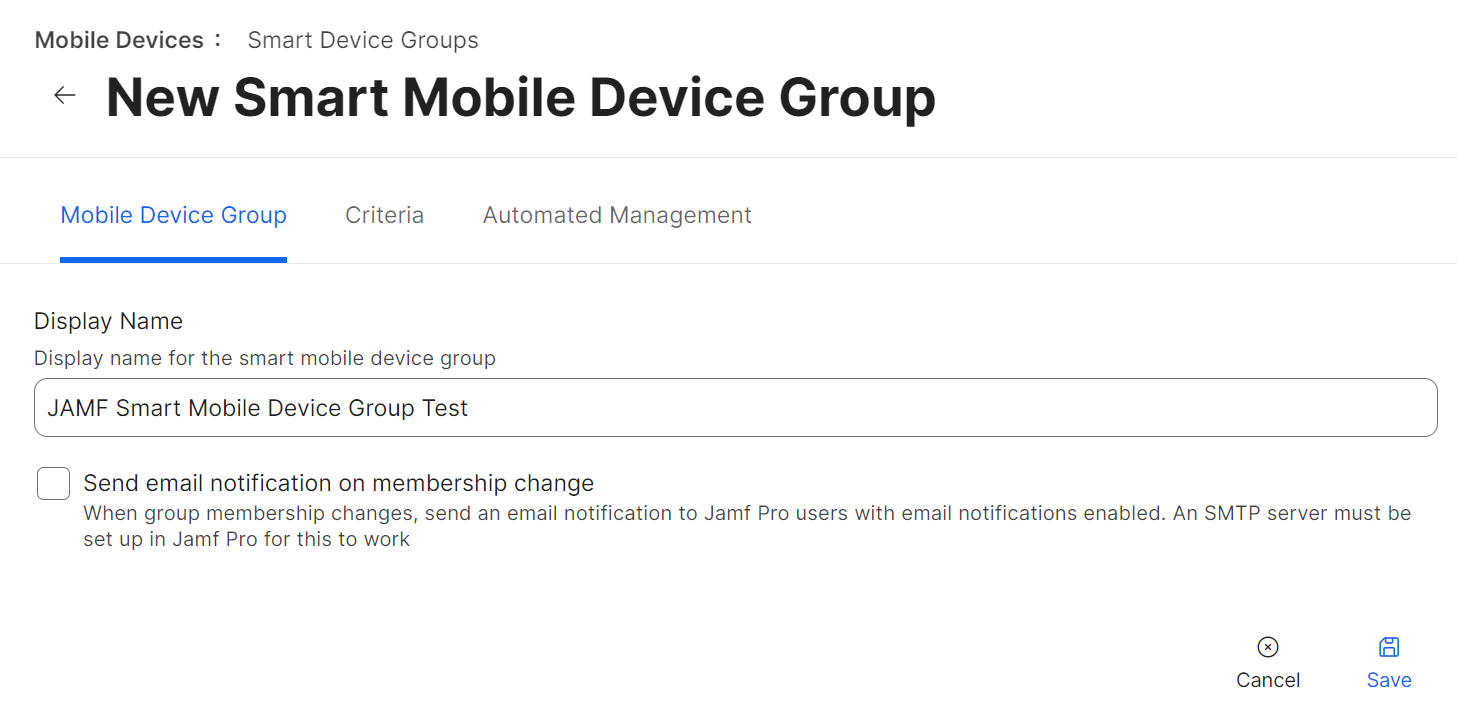The height and width of the screenshot is (712, 1457).
Task: Click the 'Display Name' field label
Action: [x=108, y=321]
